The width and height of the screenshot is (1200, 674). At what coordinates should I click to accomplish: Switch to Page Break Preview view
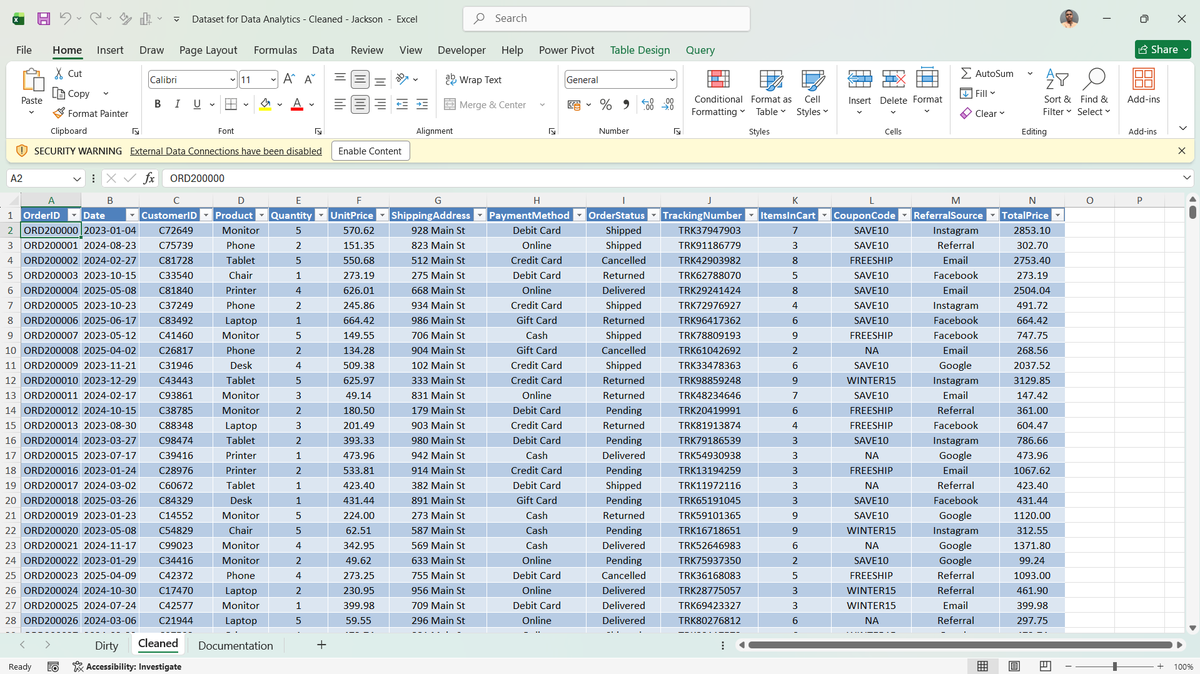pos(1045,666)
